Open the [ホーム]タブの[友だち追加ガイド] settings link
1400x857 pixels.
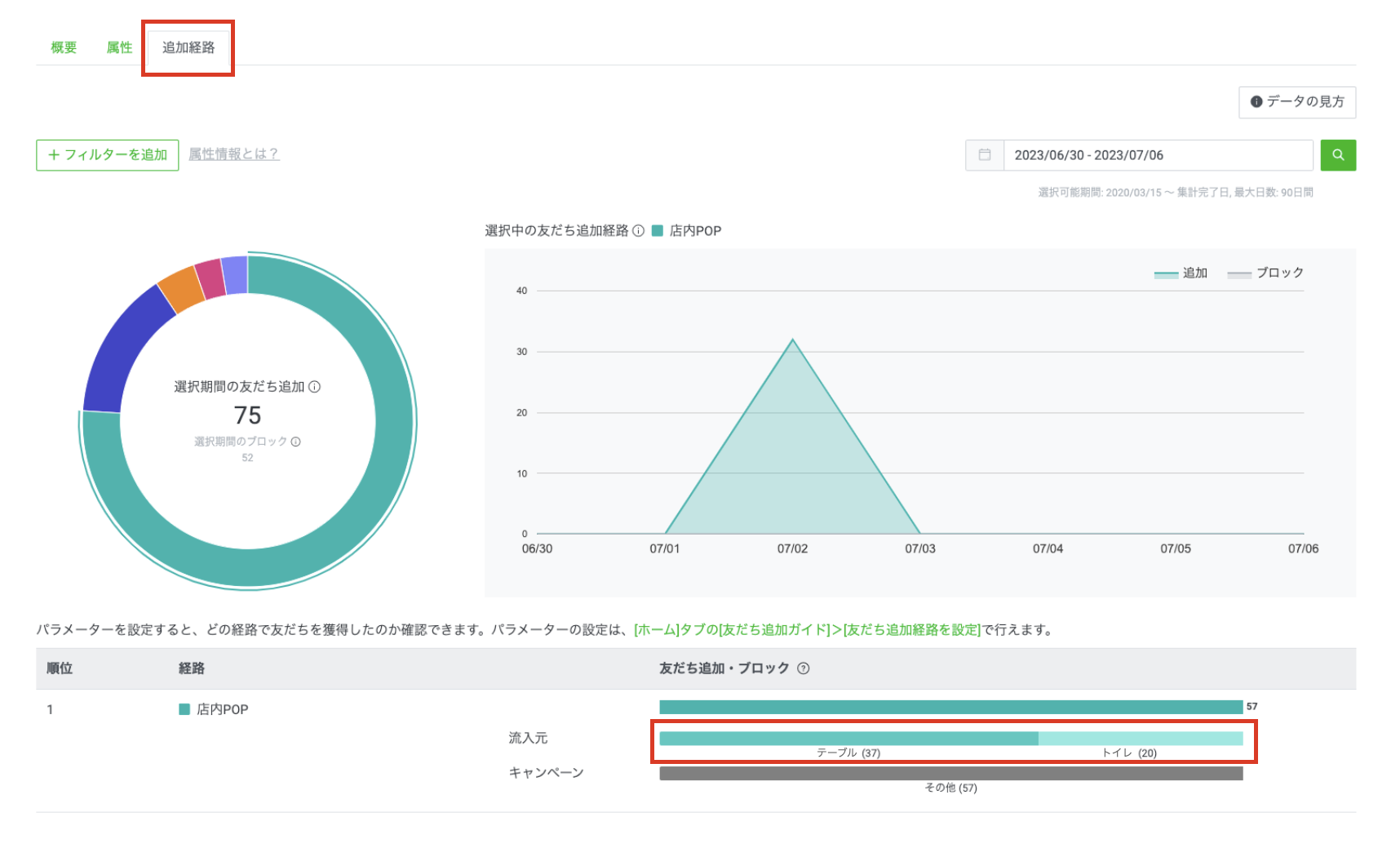807,630
